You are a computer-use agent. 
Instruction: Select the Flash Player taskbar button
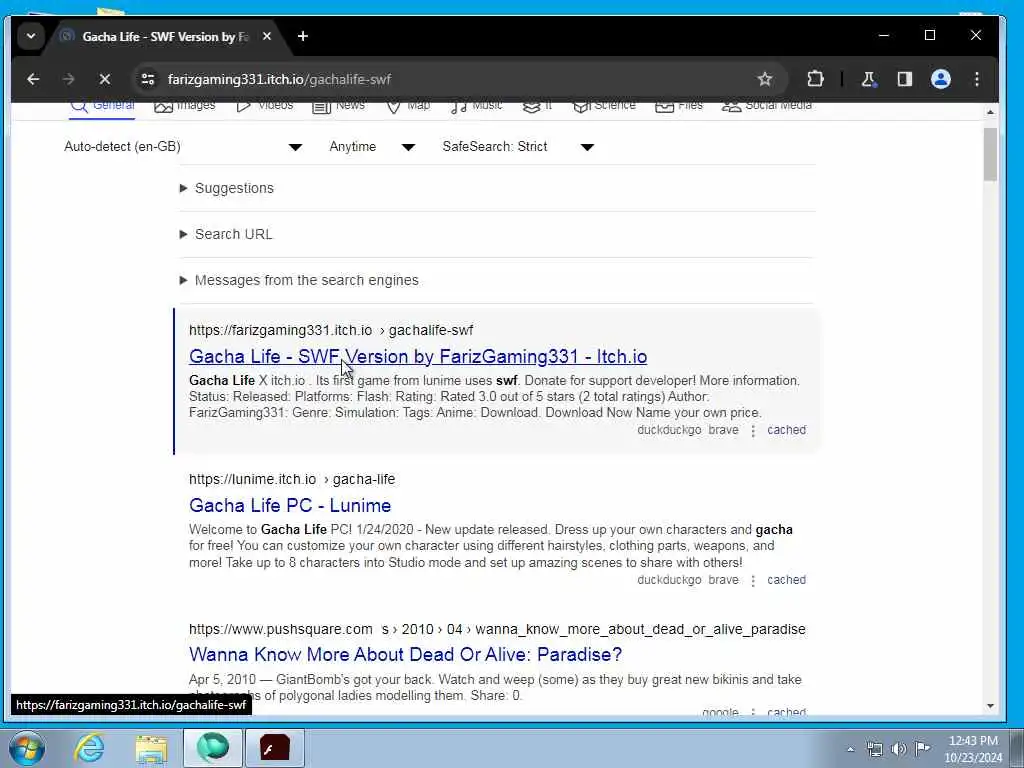pos(274,748)
